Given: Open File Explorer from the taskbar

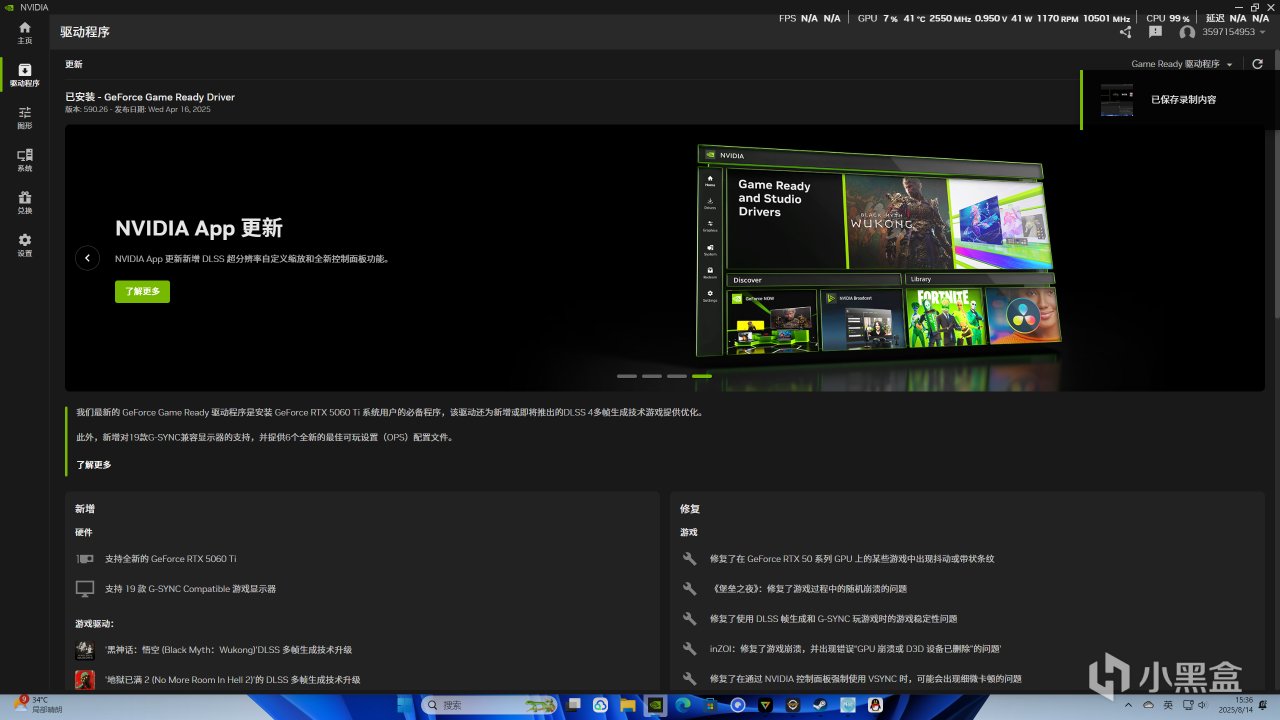Looking at the screenshot, I should click(628, 705).
